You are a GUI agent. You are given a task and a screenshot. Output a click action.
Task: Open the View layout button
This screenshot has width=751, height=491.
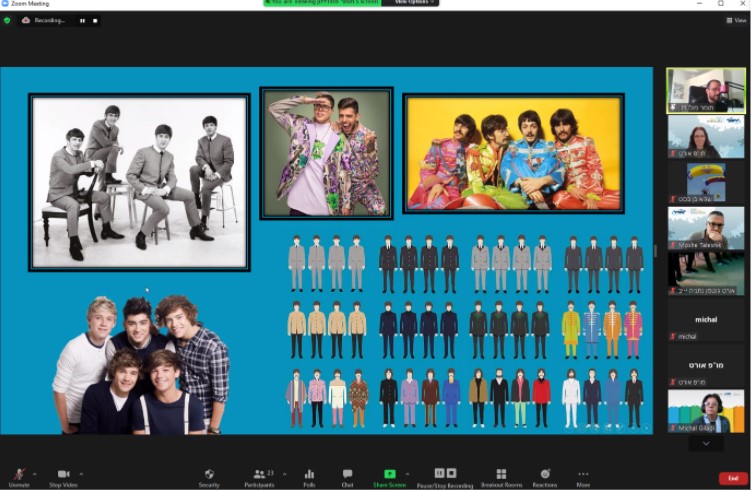pyautogui.click(x=736, y=20)
